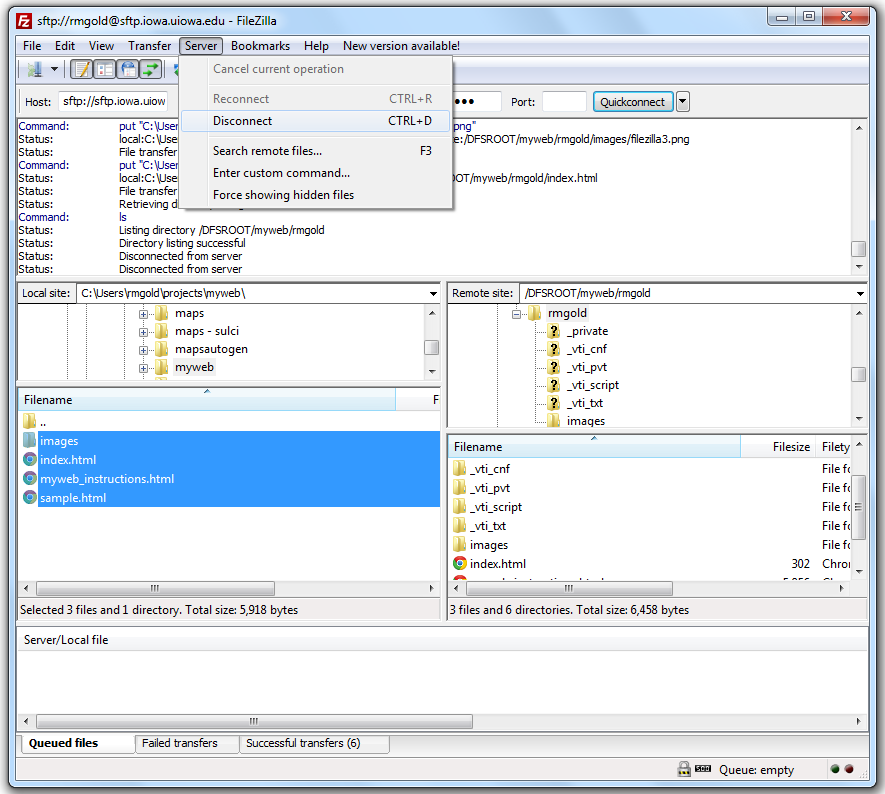Screen dimensions: 885x794
Task: Open the File menu
Action: click(x=32, y=46)
